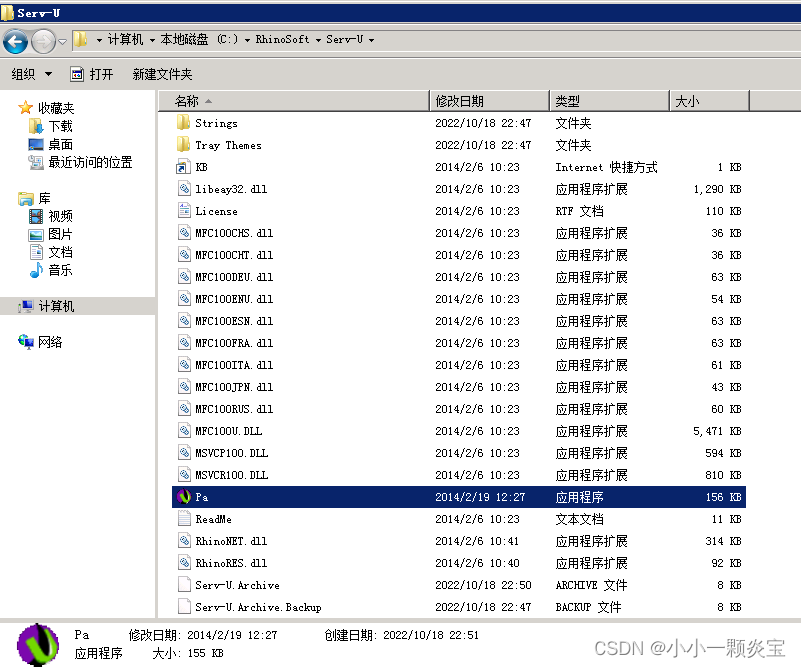Select MSVCR100.DLL file icon
The height and width of the screenshot is (668, 801).
click(184, 474)
